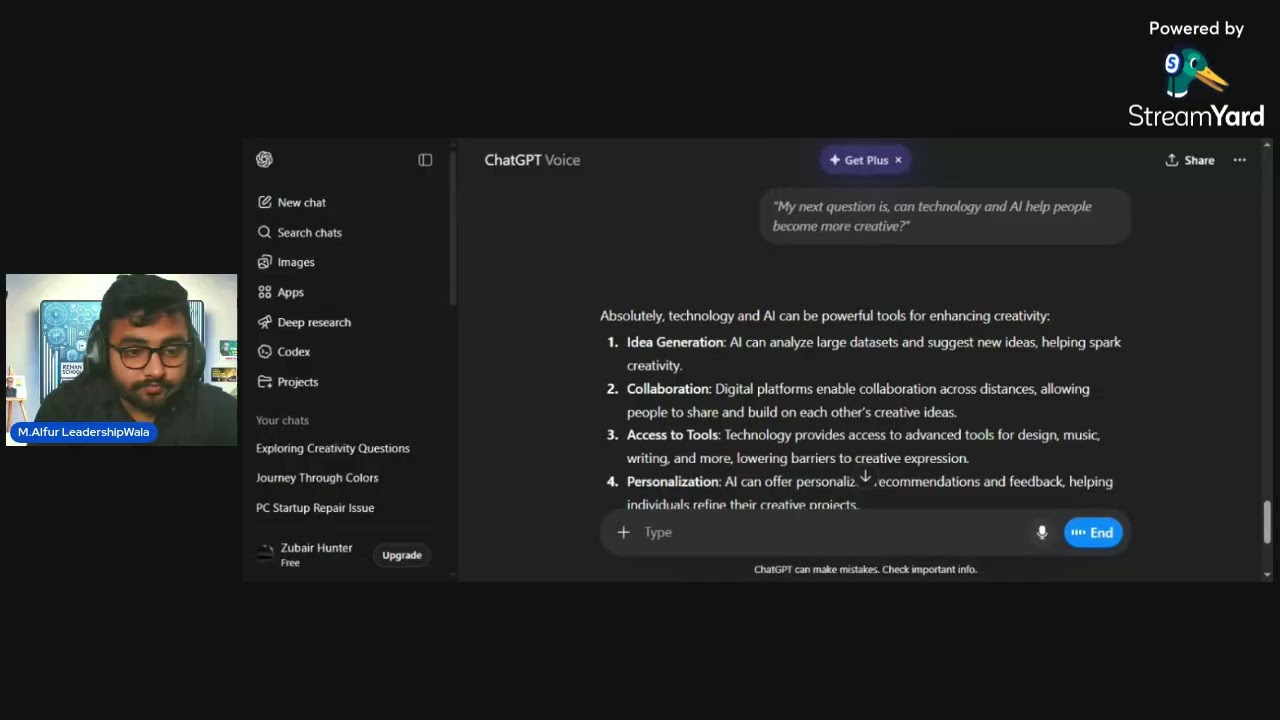Click the New chat pencil icon

[264, 202]
